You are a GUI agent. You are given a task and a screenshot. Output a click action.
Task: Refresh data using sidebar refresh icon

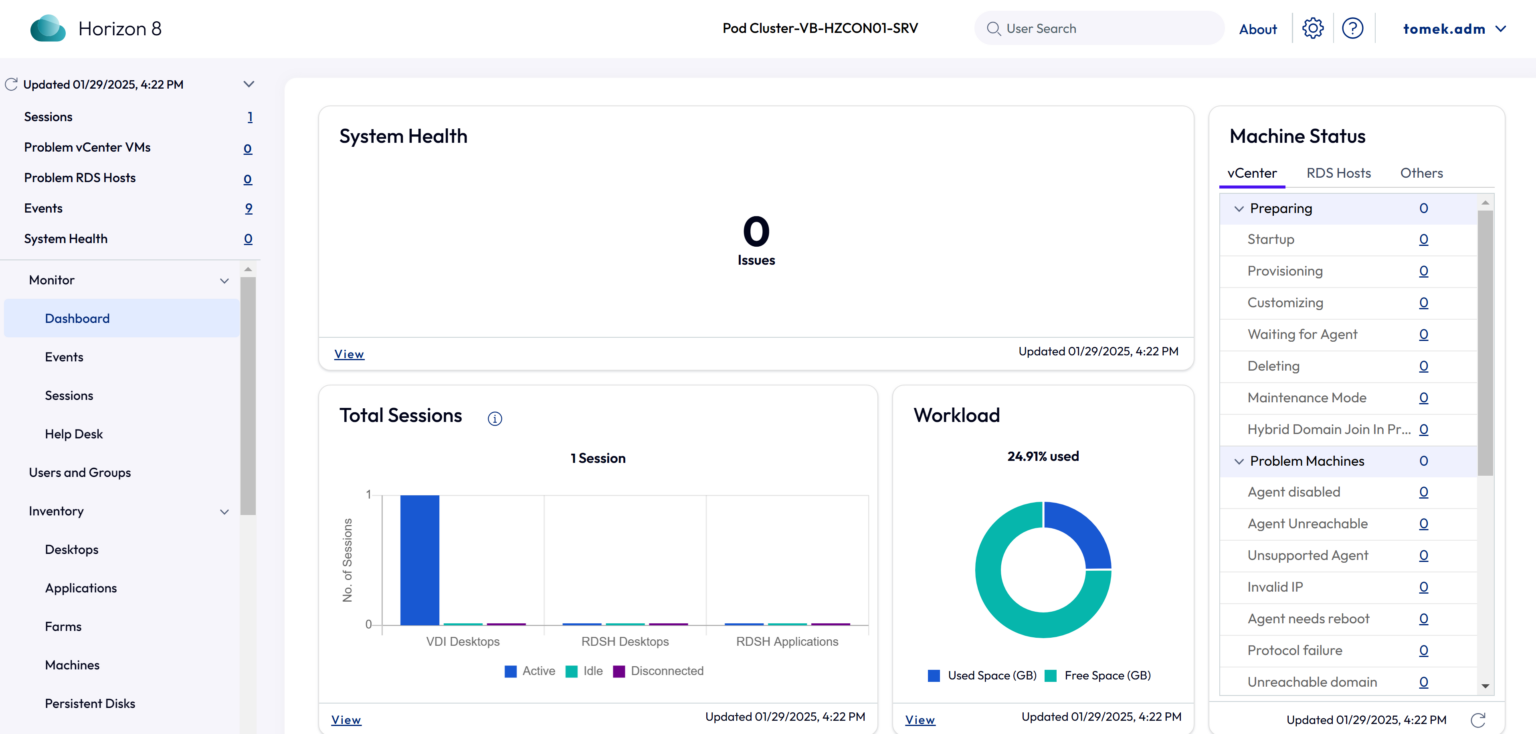(x=10, y=84)
